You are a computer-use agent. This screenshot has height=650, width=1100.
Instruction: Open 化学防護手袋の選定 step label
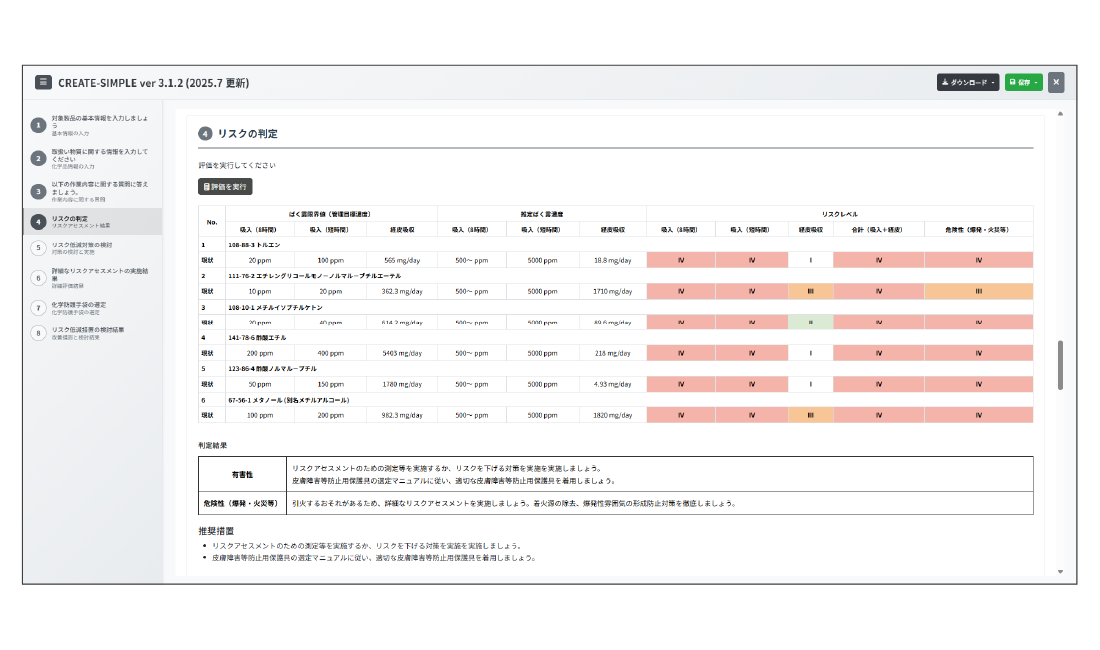[x=79, y=305]
